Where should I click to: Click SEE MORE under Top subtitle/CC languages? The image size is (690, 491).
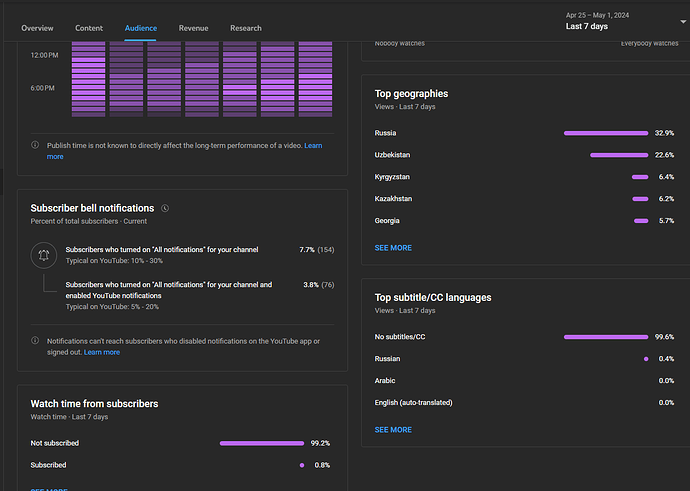393,429
